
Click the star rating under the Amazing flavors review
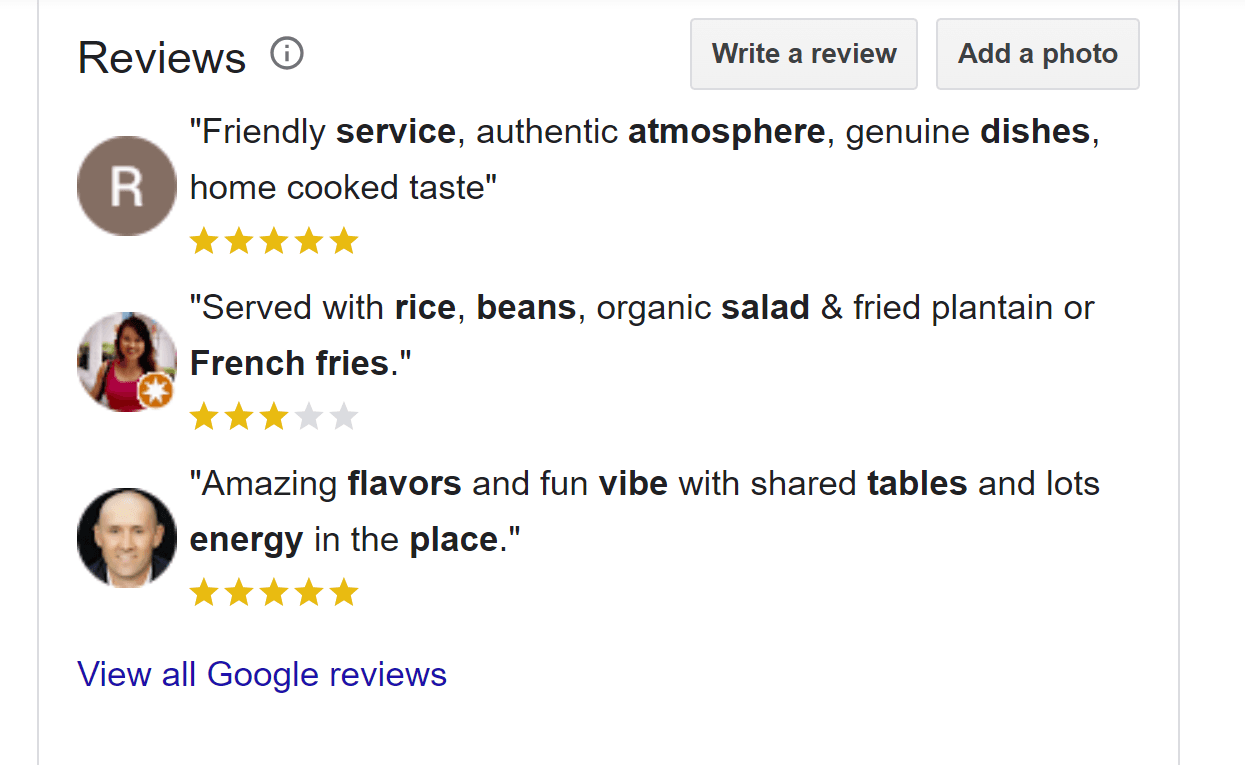click(274, 593)
